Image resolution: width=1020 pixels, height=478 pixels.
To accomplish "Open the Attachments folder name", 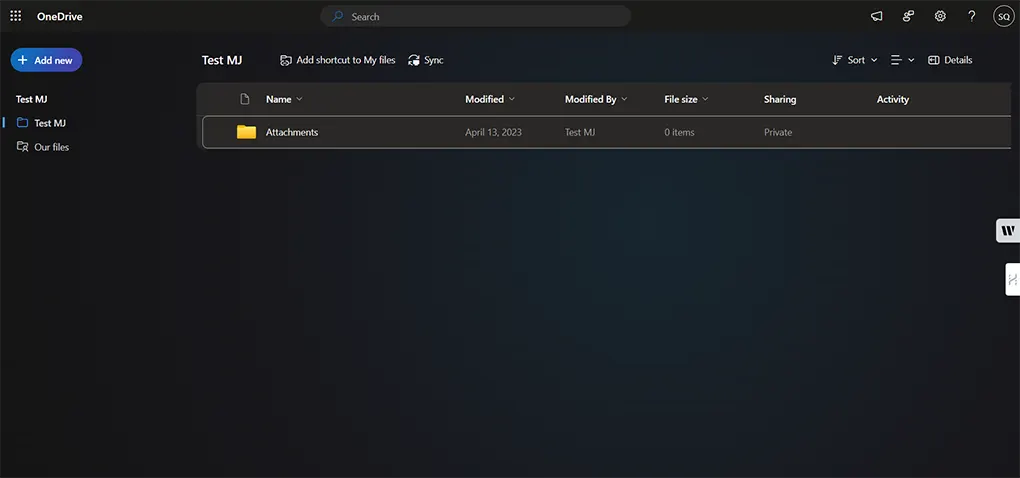I will click(x=292, y=132).
